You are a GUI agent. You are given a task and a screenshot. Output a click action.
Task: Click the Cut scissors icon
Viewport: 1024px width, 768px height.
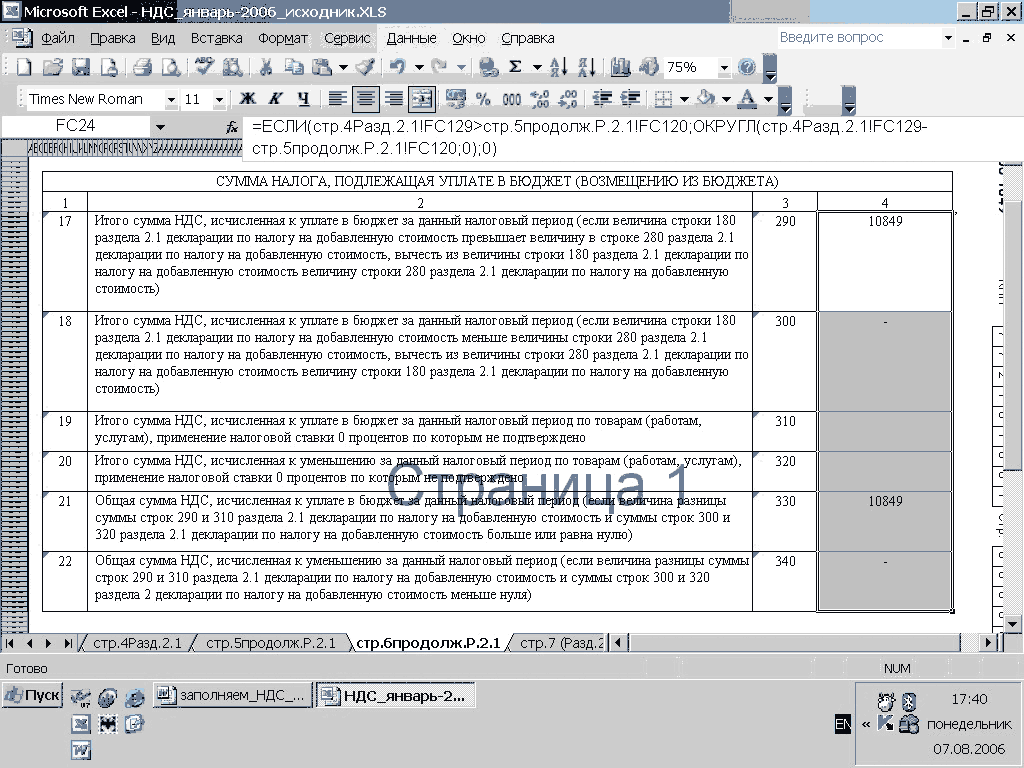[x=266, y=68]
